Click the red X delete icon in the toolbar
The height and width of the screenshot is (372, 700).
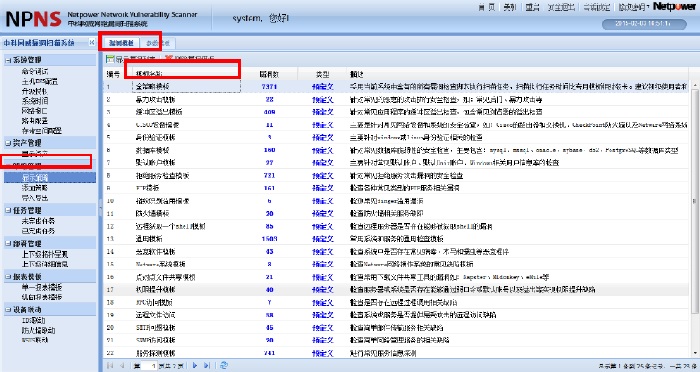point(169,59)
